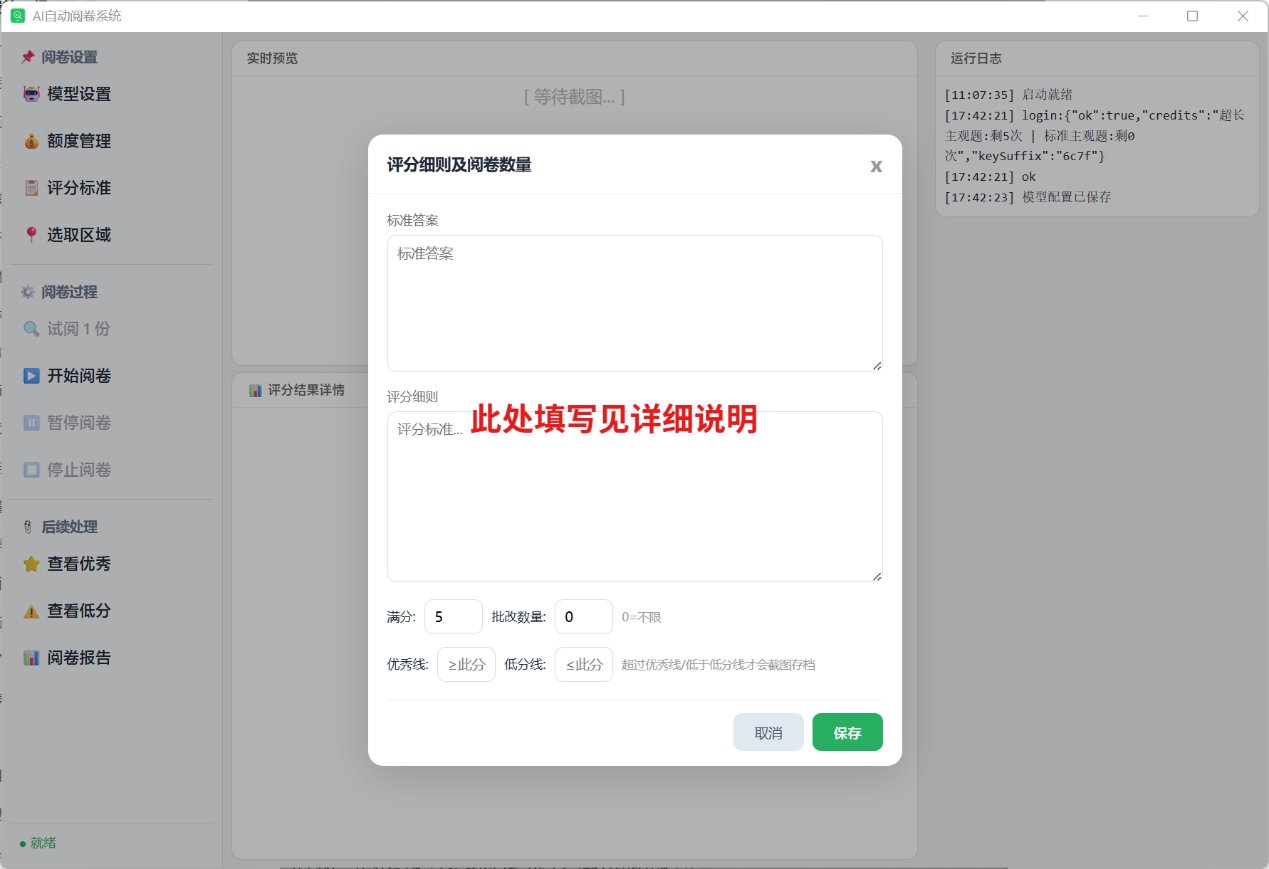
Task: Click log line '[17:42:23] 模型配置已保存'
Action: 1027,197
